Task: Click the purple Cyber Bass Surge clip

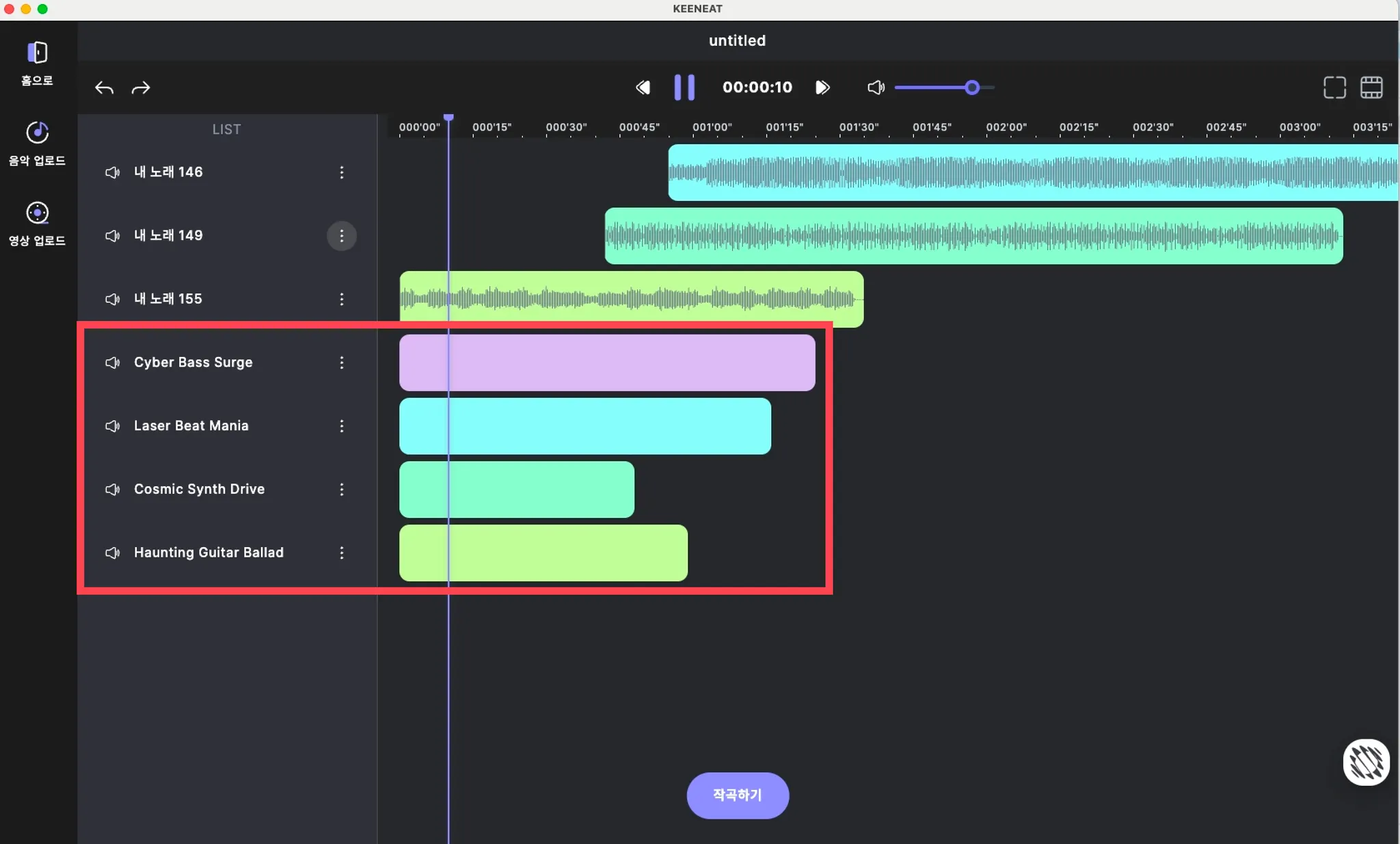Action: (x=607, y=362)
